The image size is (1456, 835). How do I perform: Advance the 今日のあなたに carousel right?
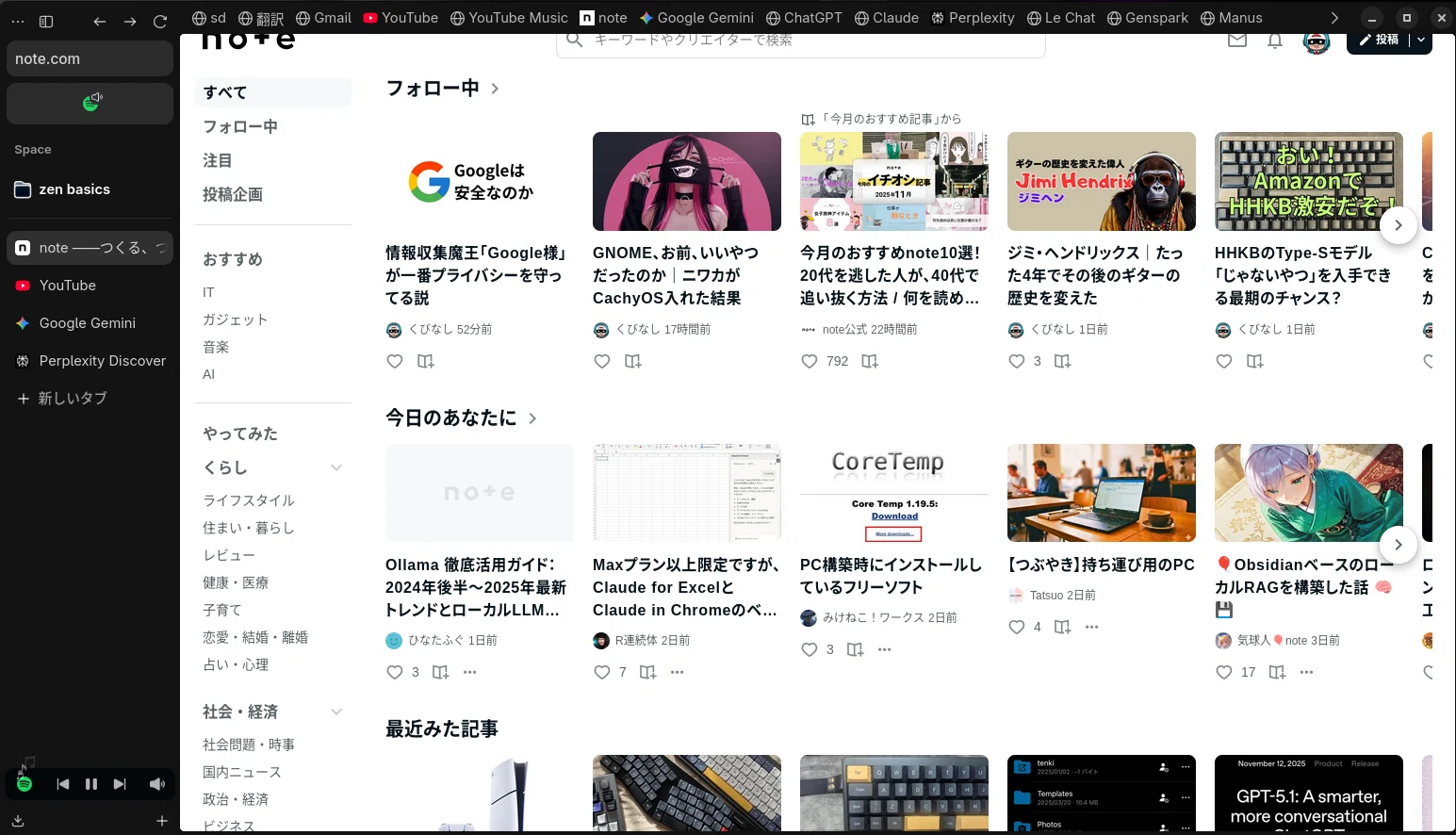(1399, 545)
